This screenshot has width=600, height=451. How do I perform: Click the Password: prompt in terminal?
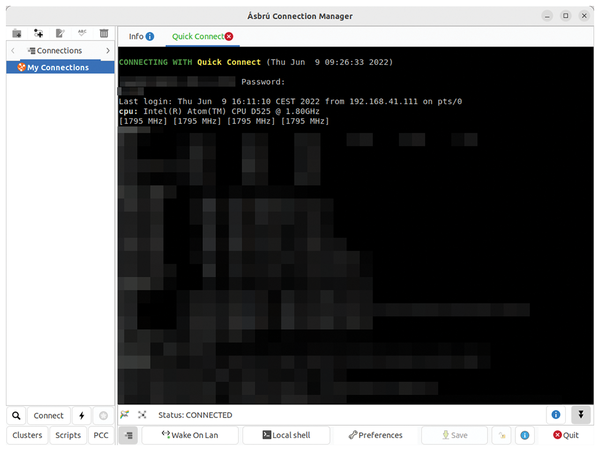click(x=263, y=82)
